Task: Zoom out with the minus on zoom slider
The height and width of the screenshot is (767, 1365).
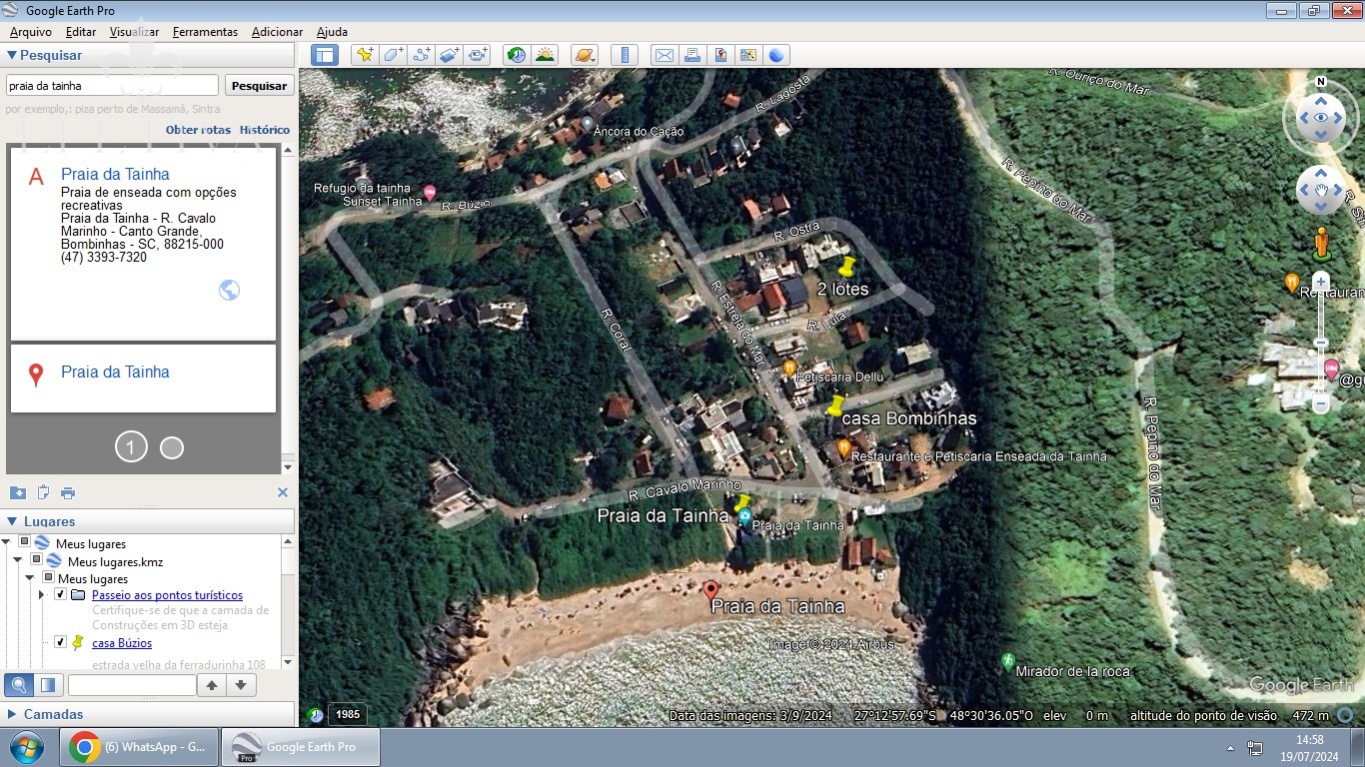Action: click(1321, 404)
